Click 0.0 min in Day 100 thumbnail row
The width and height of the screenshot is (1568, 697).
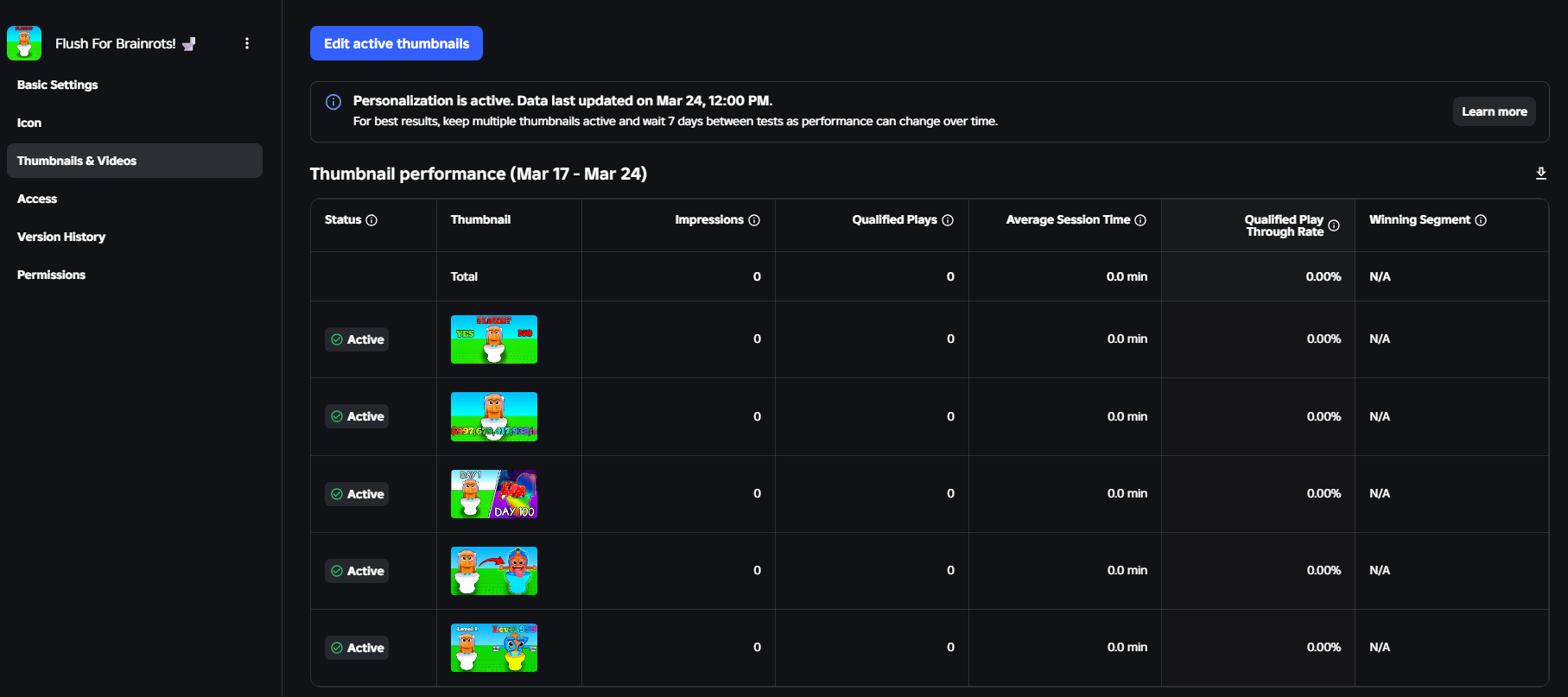(1127, 493)
